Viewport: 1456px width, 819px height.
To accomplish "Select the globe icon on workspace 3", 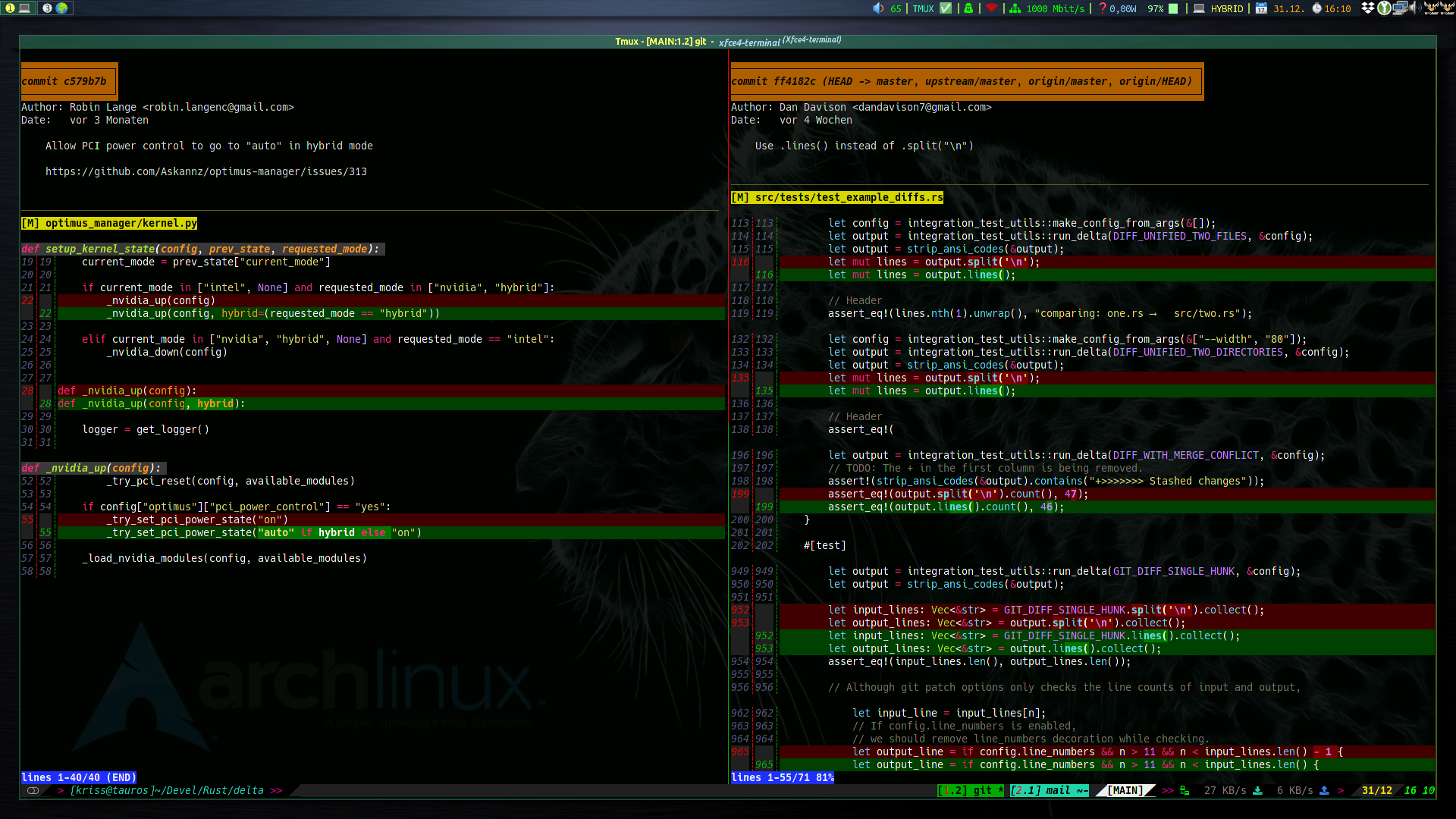I will [61, 8].
